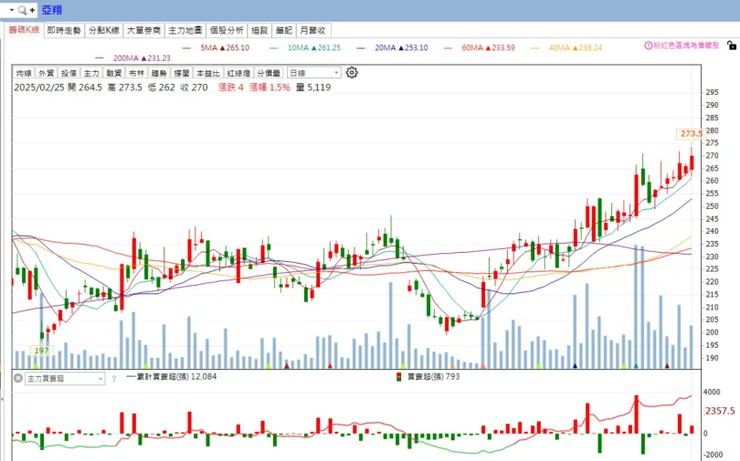The width and height of the screenshot is (740, 461).
Task: Toggle the 融資 indicator button
Action: click(x=114, y=73)
